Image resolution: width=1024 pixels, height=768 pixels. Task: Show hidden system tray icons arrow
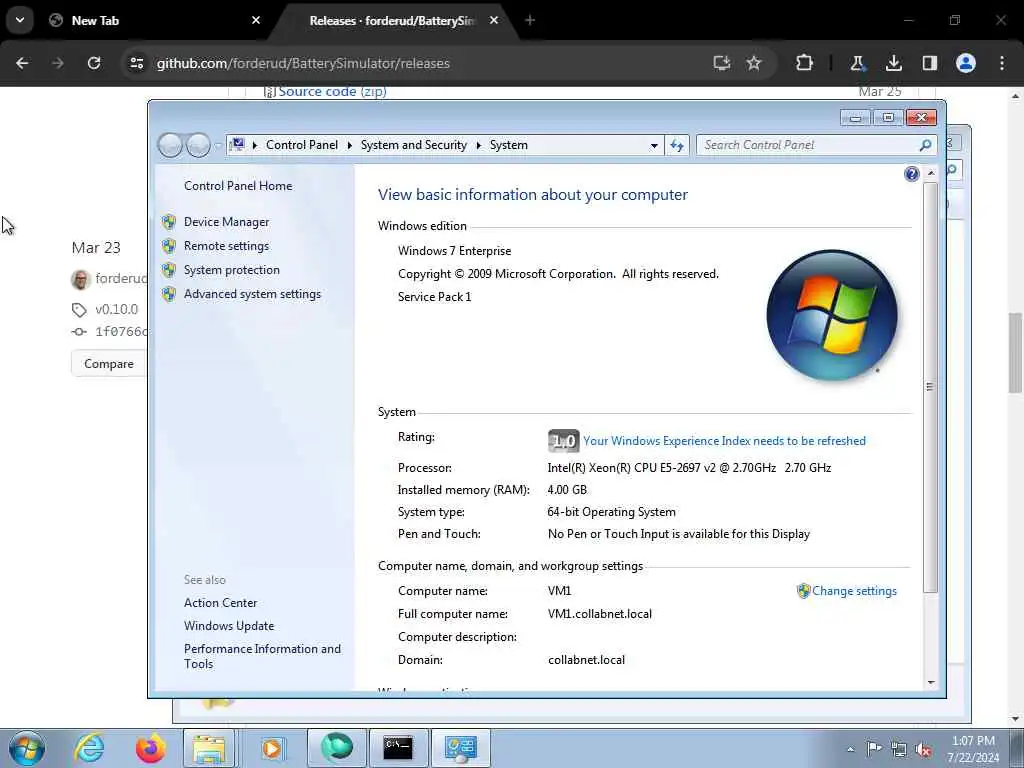pyautogui.click(x=850, y=749)
